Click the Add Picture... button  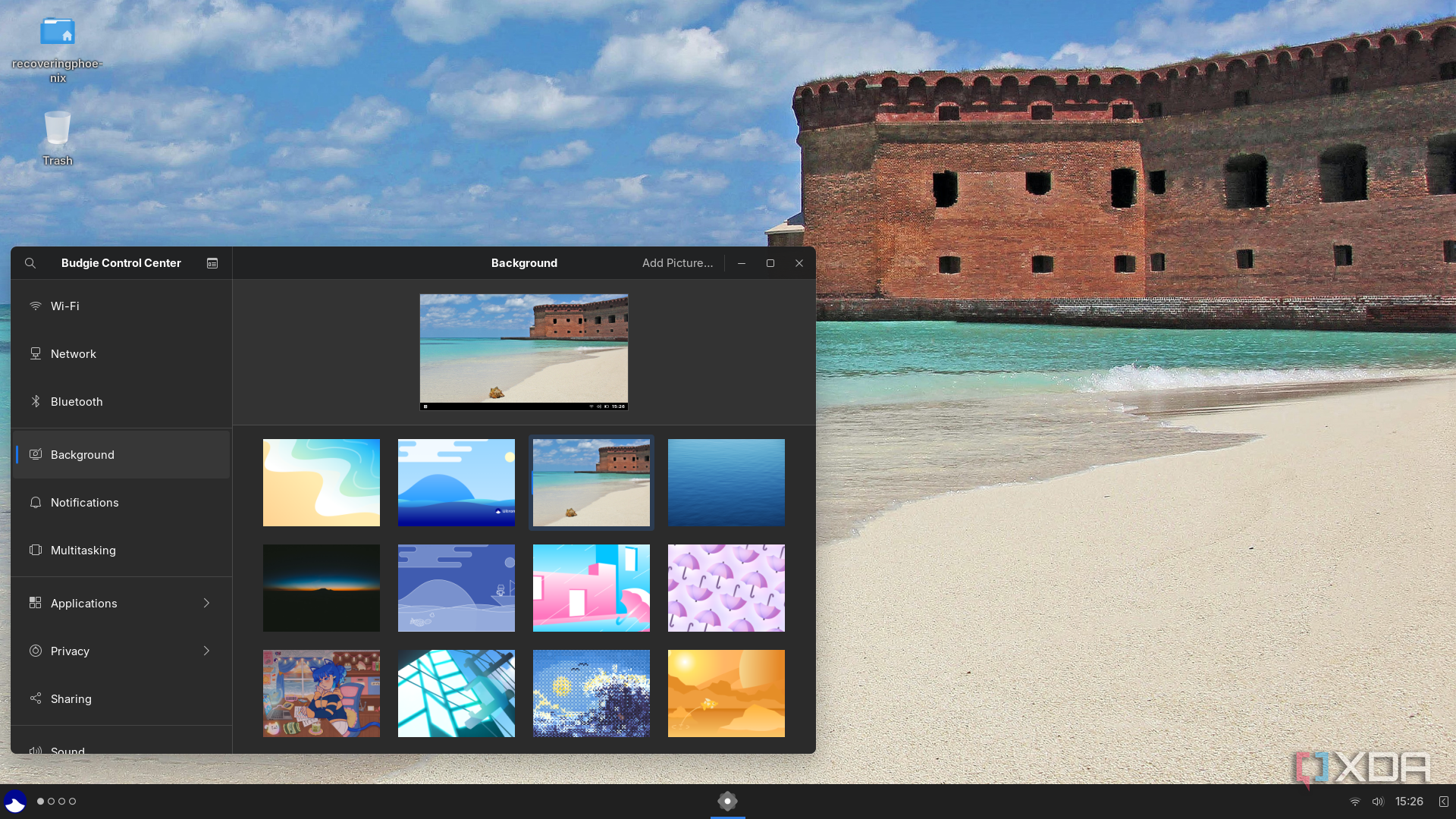coord(677,263)
